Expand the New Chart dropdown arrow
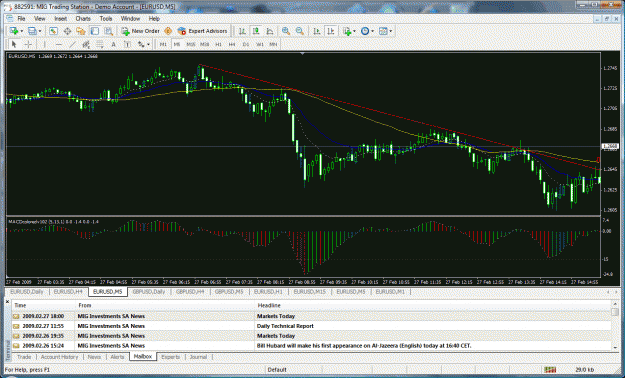Viewport: 625px width, 378px height. [22, 31]
